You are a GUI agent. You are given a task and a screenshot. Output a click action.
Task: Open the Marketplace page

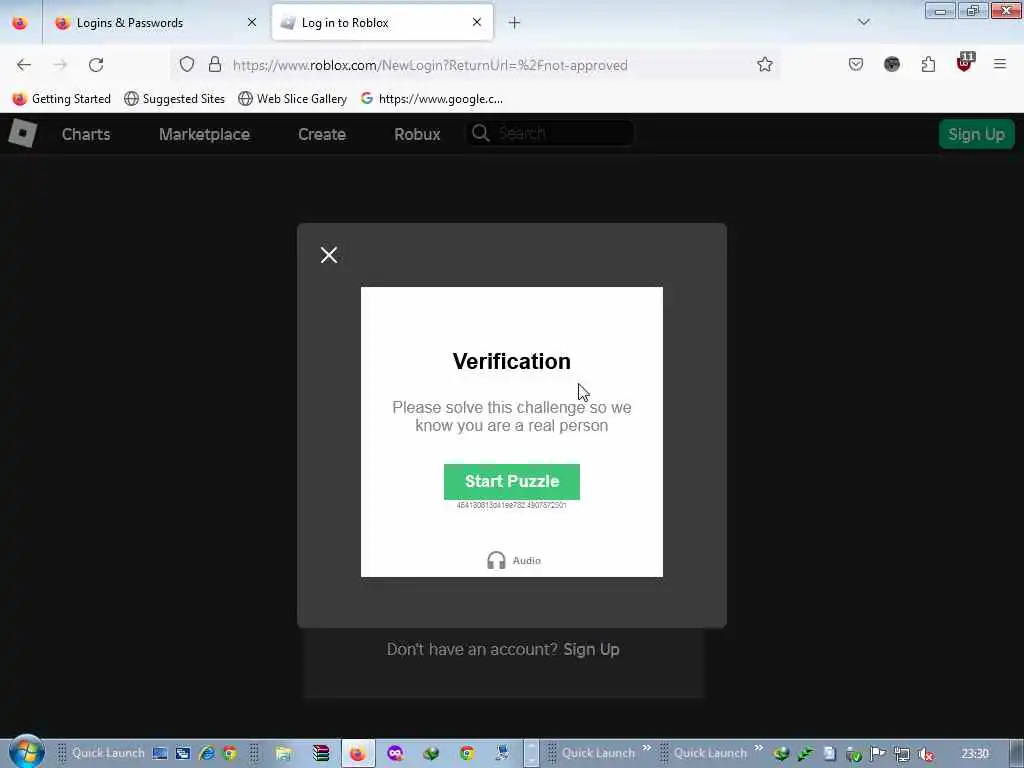tap(204, 134)
